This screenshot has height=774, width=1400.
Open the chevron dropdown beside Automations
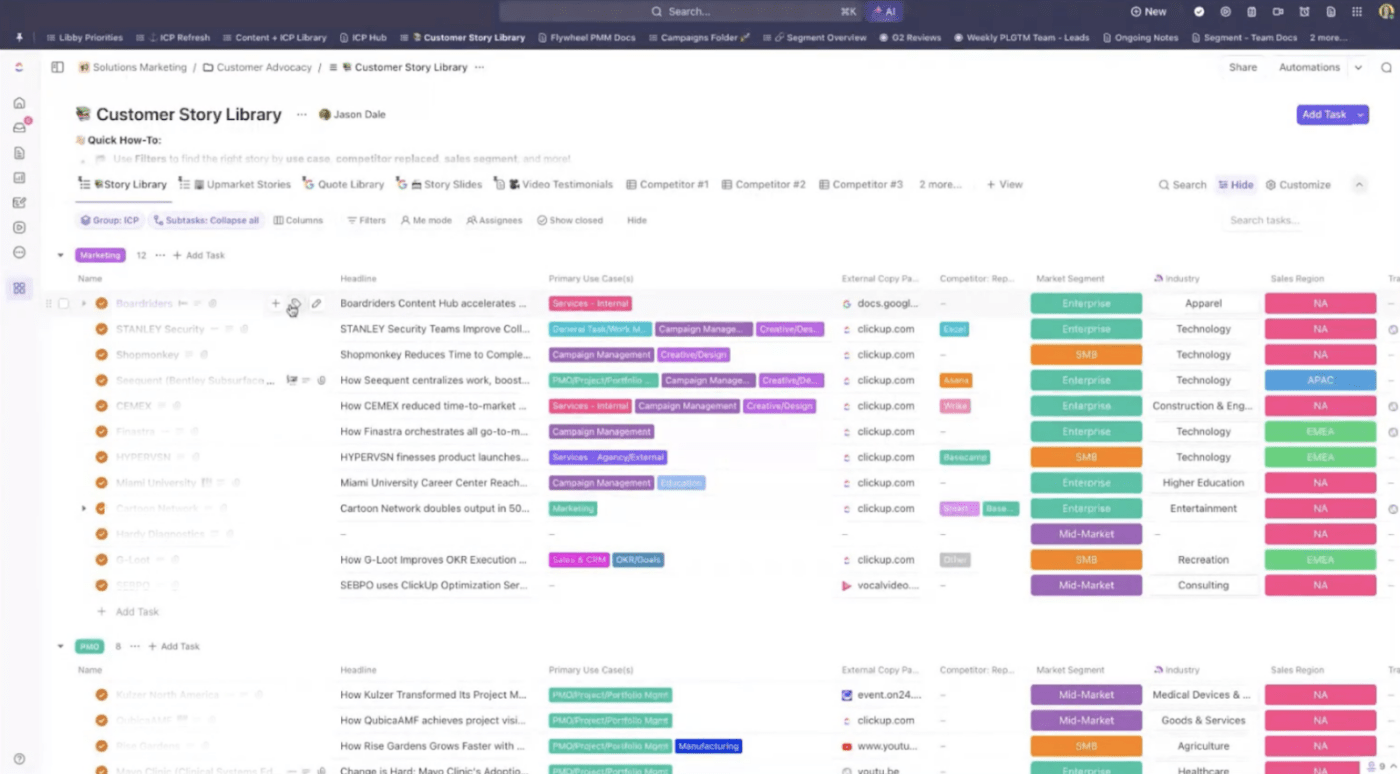[x=1358, y=67]
